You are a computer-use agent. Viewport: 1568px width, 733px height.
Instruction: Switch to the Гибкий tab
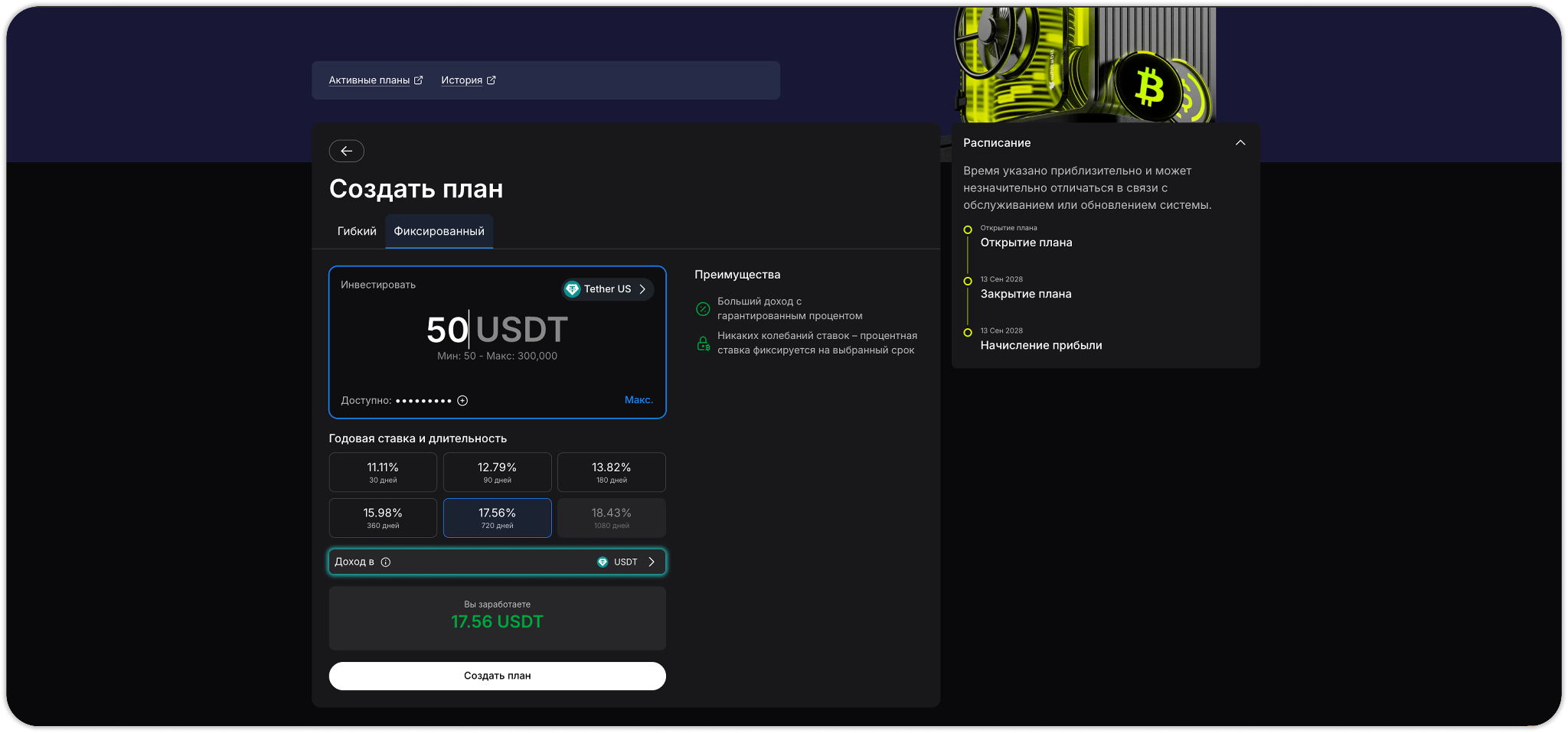[x=357, y=231]
